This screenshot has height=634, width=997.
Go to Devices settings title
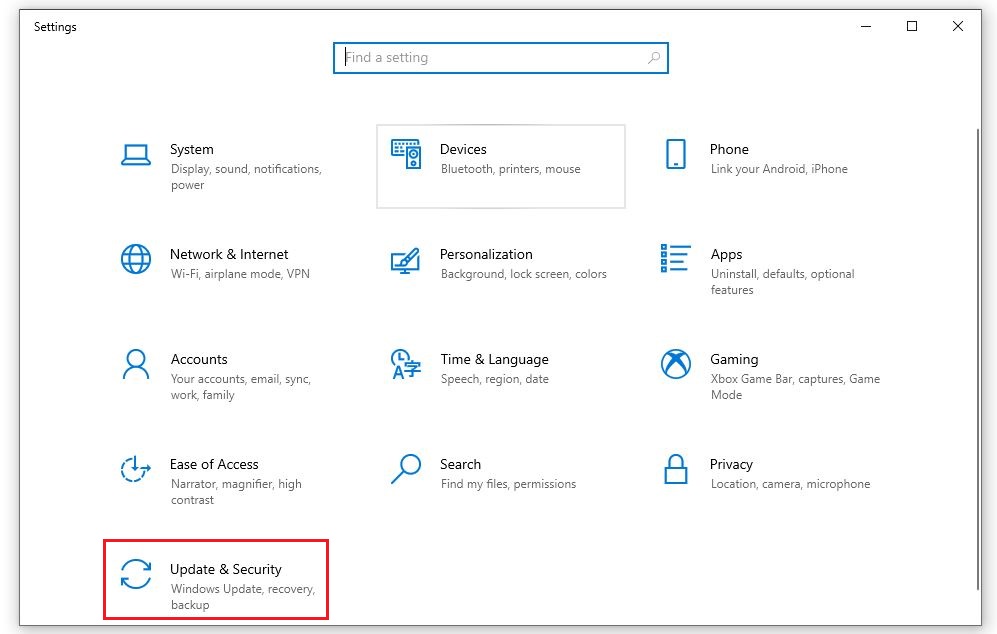click(x=463, y=149)
